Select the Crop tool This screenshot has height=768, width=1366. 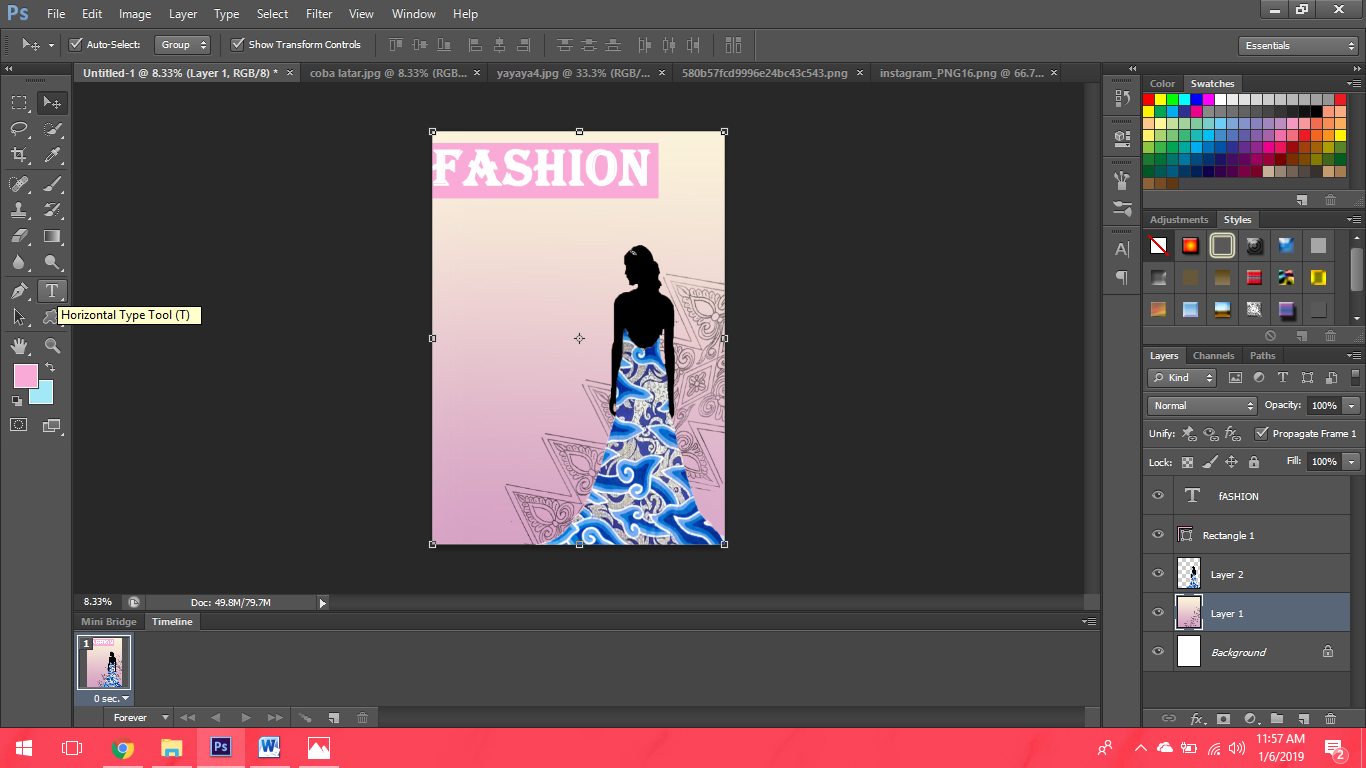click(x=19, y=155)
